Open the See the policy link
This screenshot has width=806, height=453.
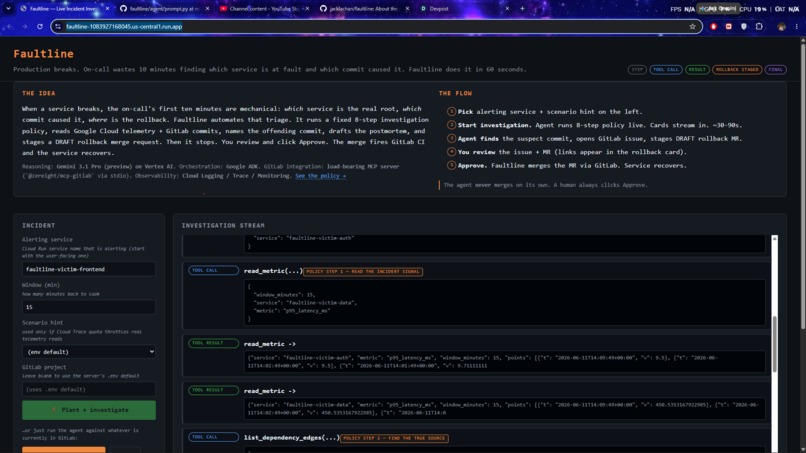pyautogui.click(x=320, y=176)
